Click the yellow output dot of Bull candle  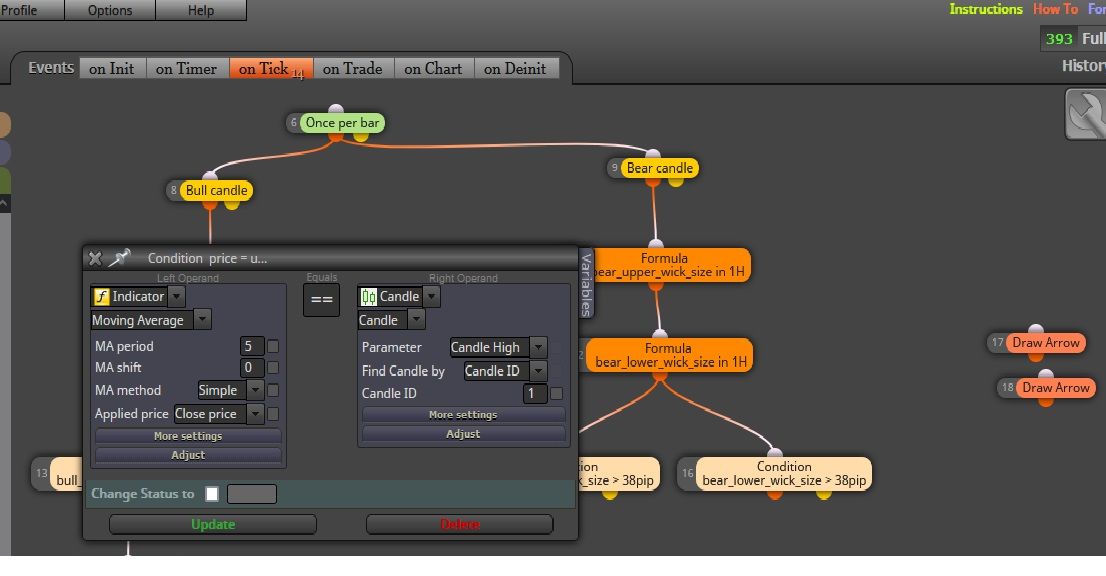pyautogui.click(x=231, y=204)
